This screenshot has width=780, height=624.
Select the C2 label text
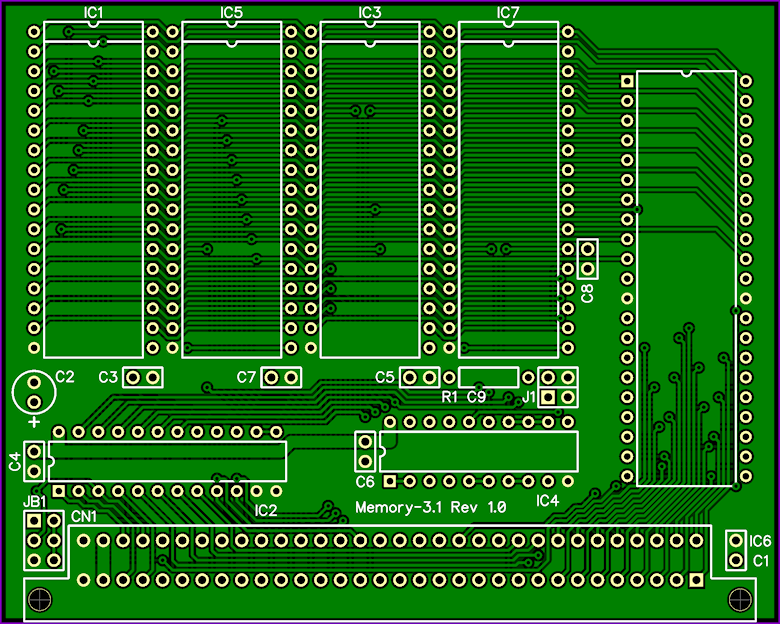[x=65, y=377]
